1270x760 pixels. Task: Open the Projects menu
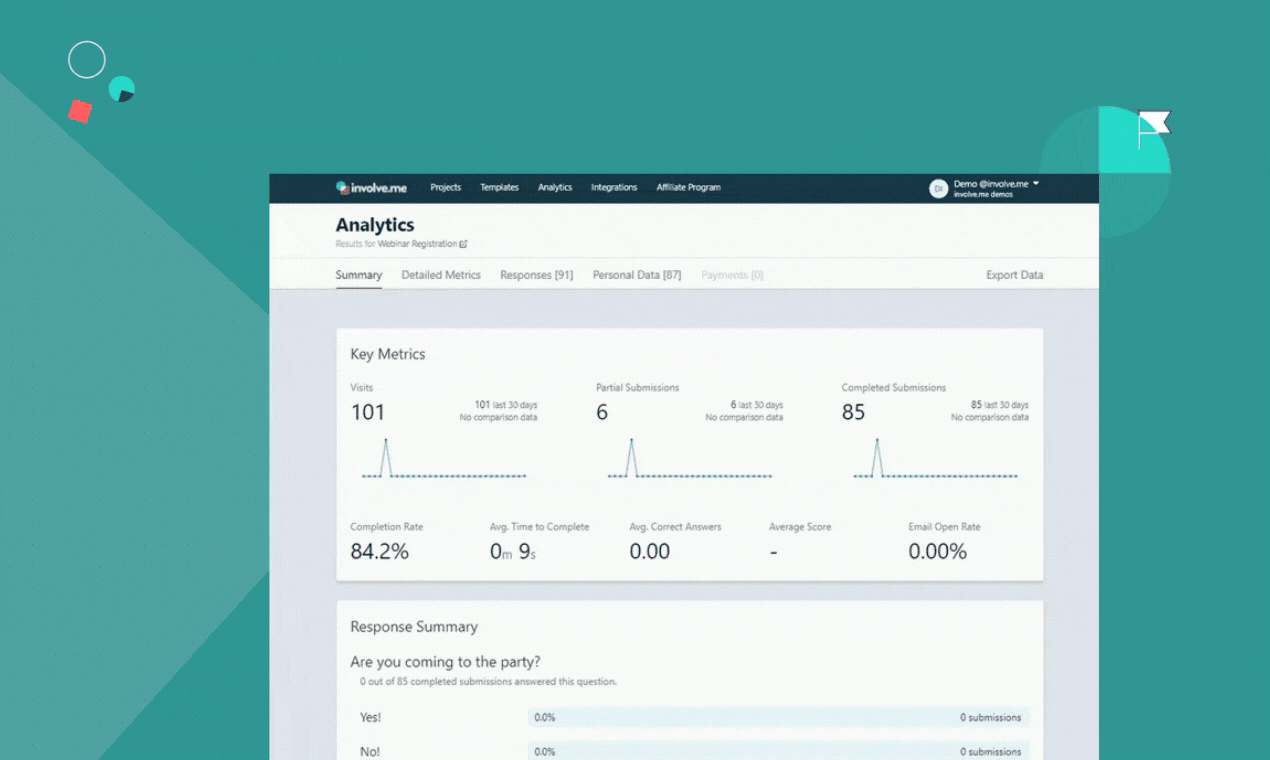click(446, 188)
